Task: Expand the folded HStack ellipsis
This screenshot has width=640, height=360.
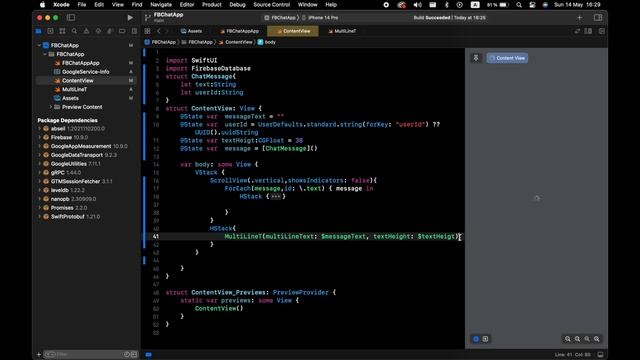Action: [276, 196]
